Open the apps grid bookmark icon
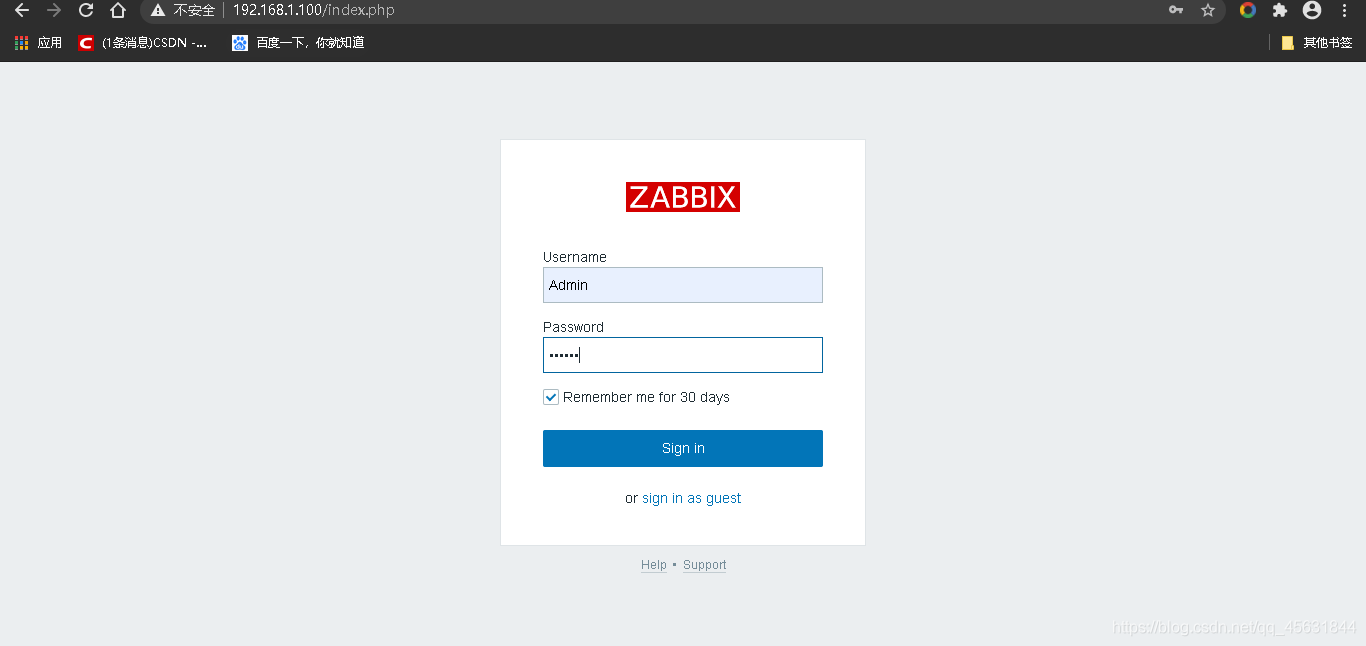1366x646 pixels. tap(22, 43)
